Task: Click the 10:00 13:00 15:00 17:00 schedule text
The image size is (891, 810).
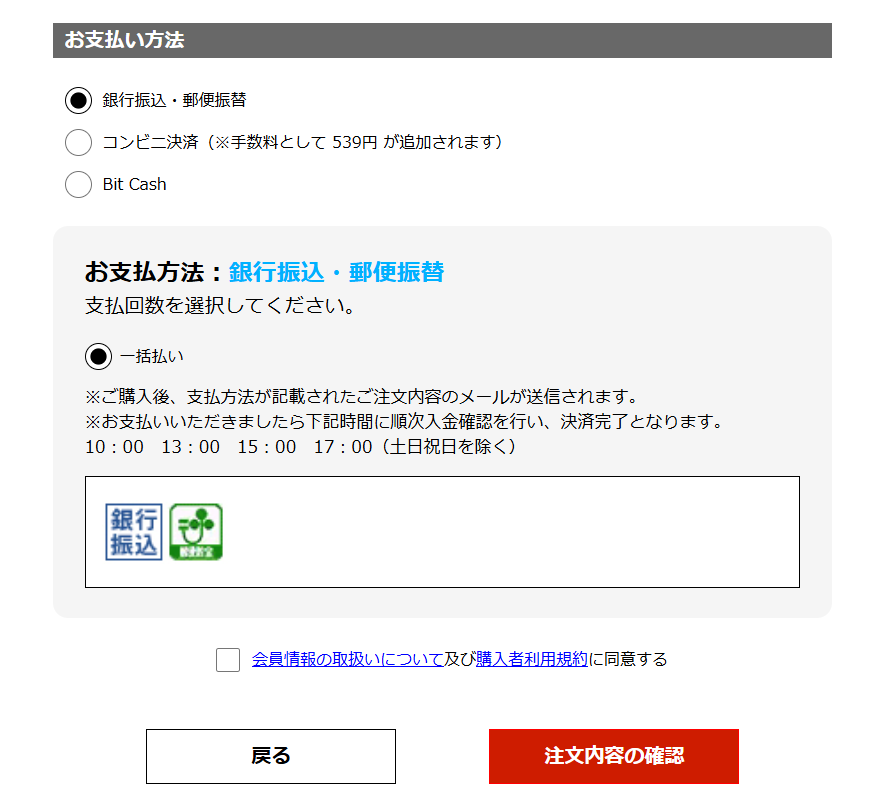Action: click(300, 447)
